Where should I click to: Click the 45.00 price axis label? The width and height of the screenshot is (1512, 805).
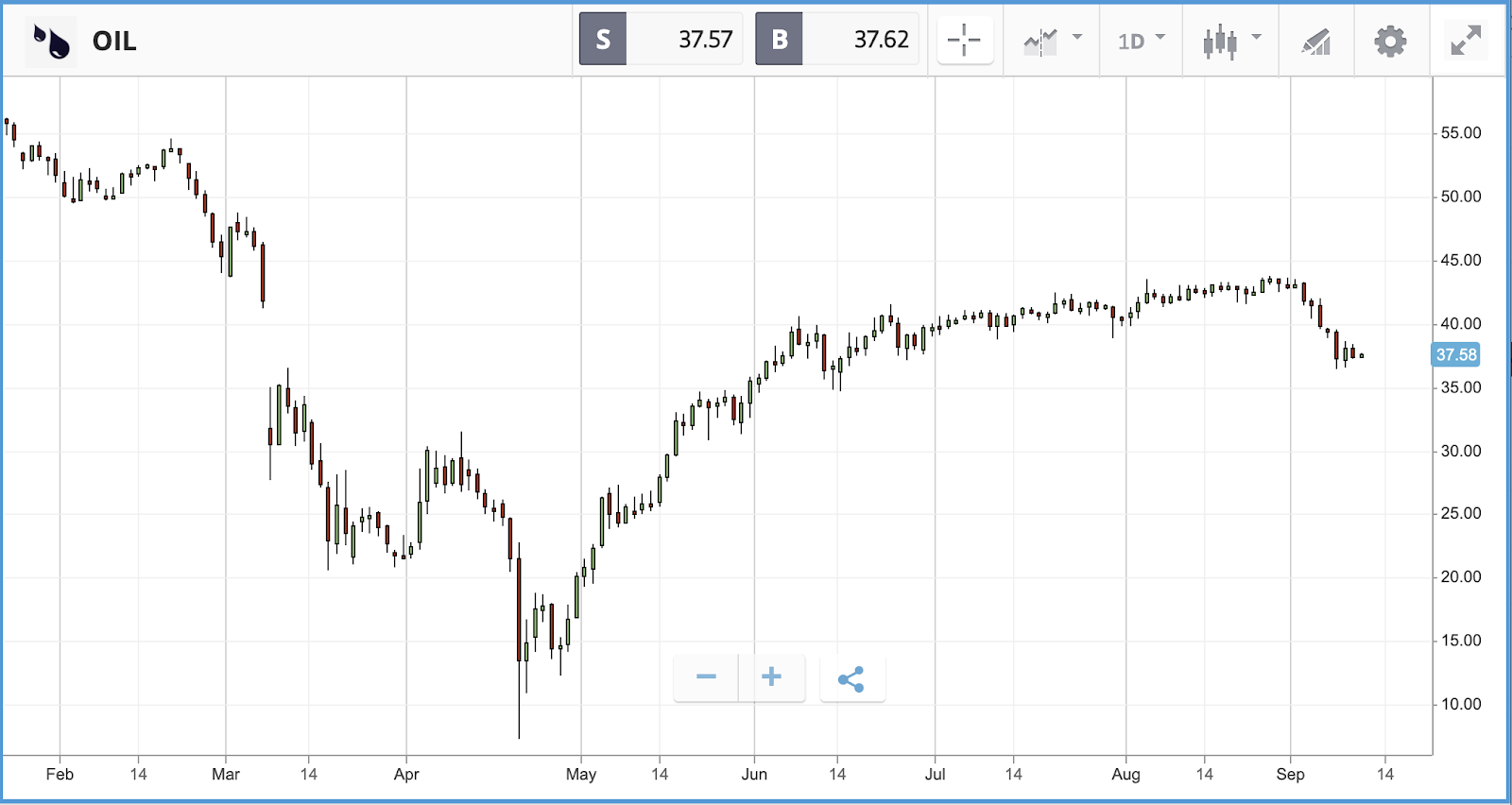pyautogui.click(x=1461, y=260)
